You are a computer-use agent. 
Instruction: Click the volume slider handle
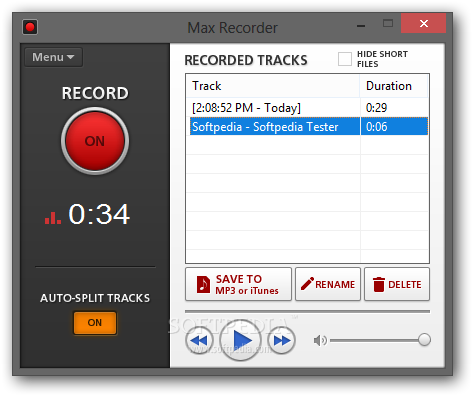tap(424, 340)
